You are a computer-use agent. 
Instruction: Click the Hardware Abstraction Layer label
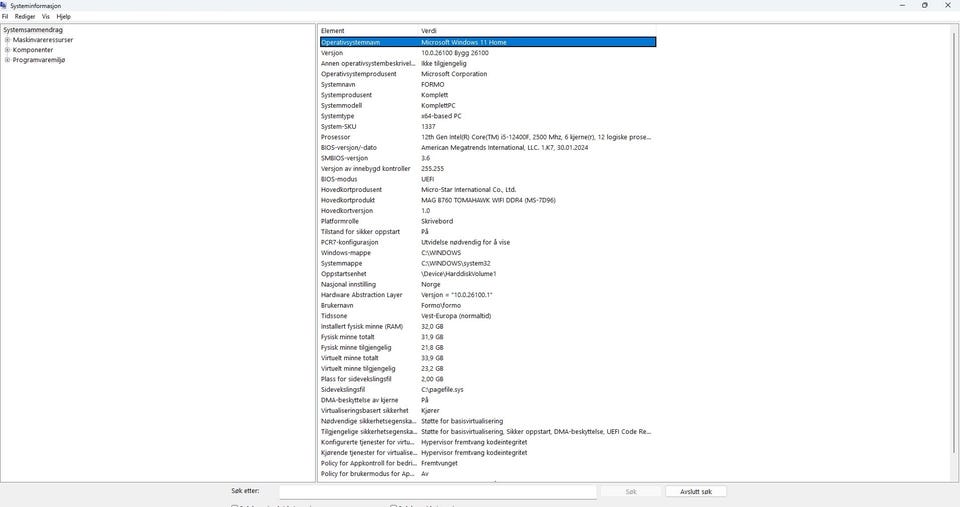click(x=362, y=295)
